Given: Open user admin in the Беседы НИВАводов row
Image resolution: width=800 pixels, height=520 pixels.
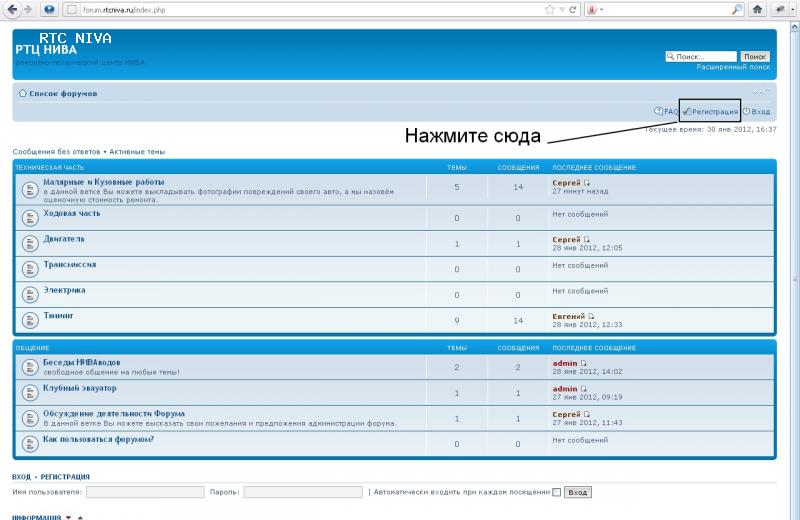Looking at the screenshot, I should [x=565, y=363].
